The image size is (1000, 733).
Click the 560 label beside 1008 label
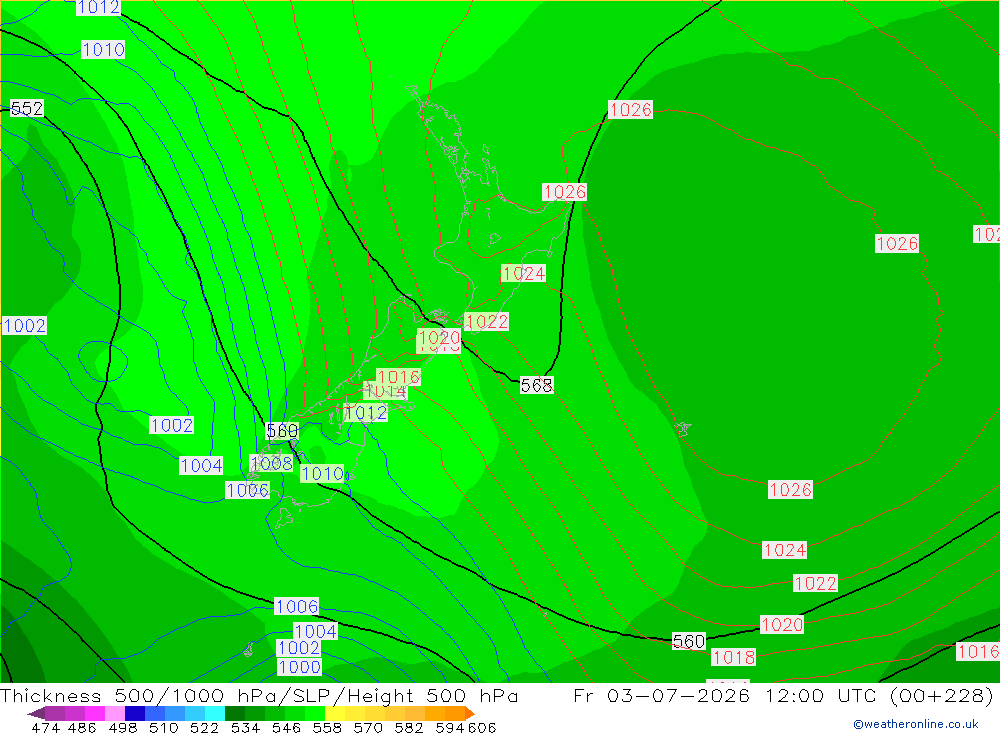pos(282,431)
